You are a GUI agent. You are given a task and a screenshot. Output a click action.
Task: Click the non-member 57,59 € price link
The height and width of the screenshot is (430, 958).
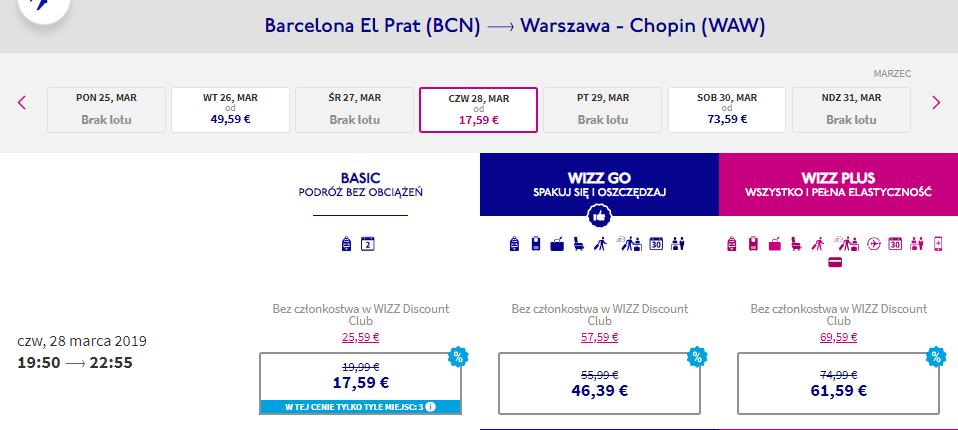pos(599,337)
